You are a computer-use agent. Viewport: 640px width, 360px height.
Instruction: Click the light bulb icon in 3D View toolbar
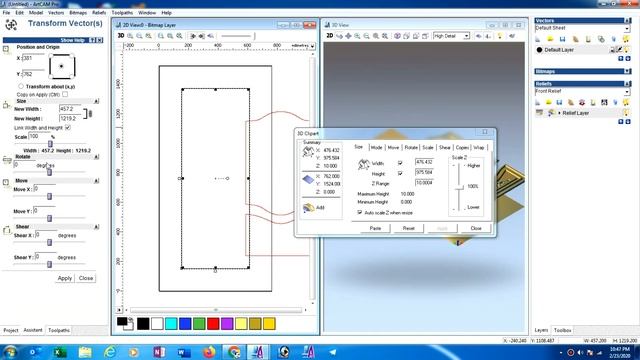(500, 36)
